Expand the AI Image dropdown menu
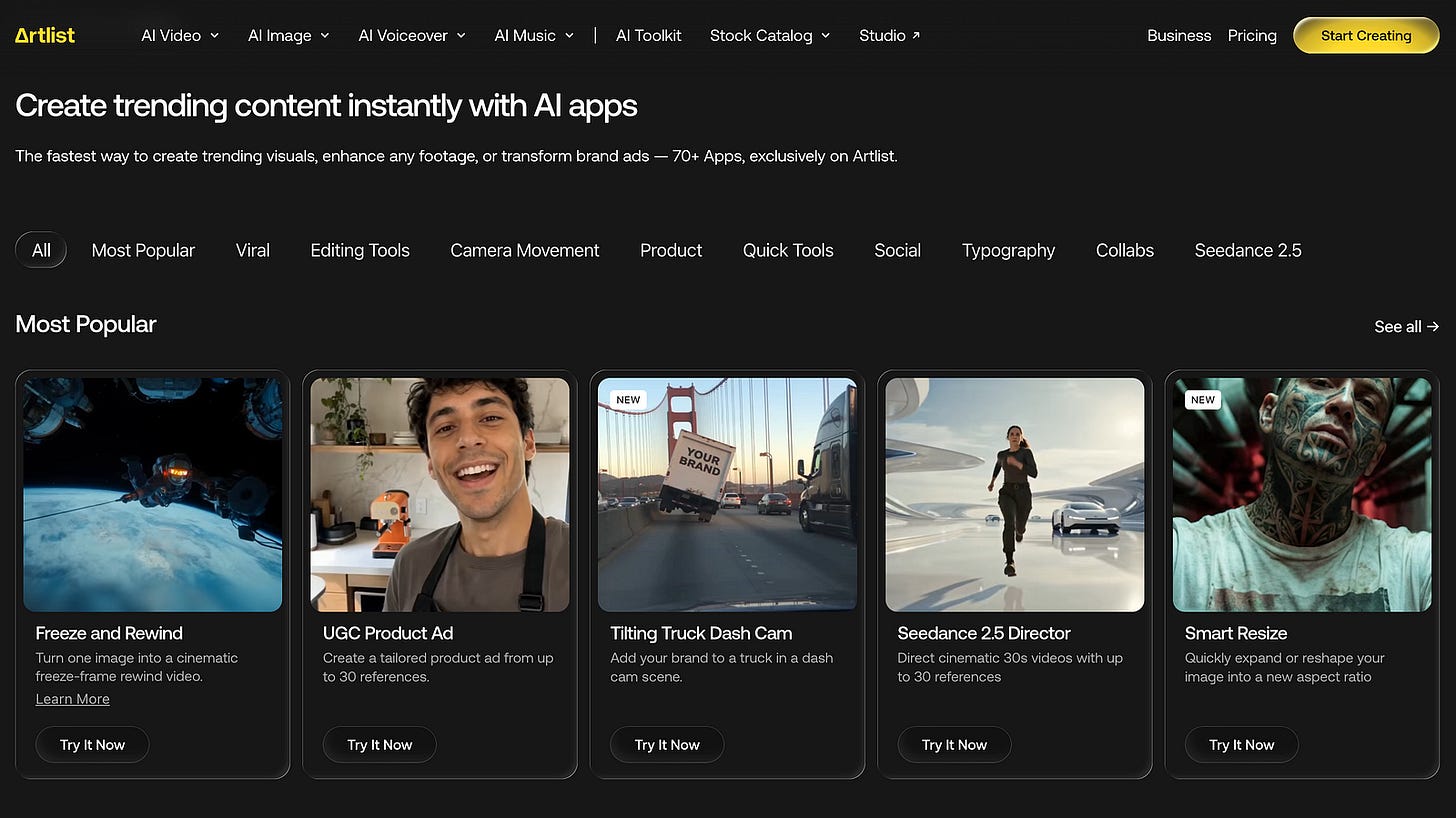Image resolution: width=1456 pixels, height=818 pixels. point(289,36)
